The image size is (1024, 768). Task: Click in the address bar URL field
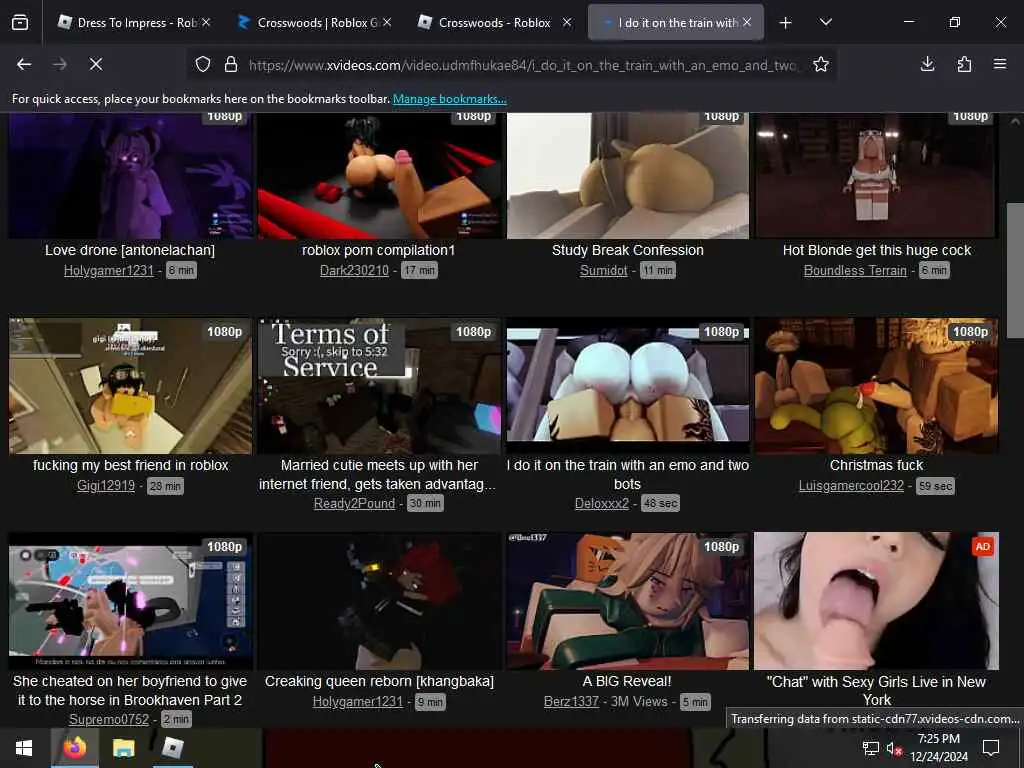[522, 65]
